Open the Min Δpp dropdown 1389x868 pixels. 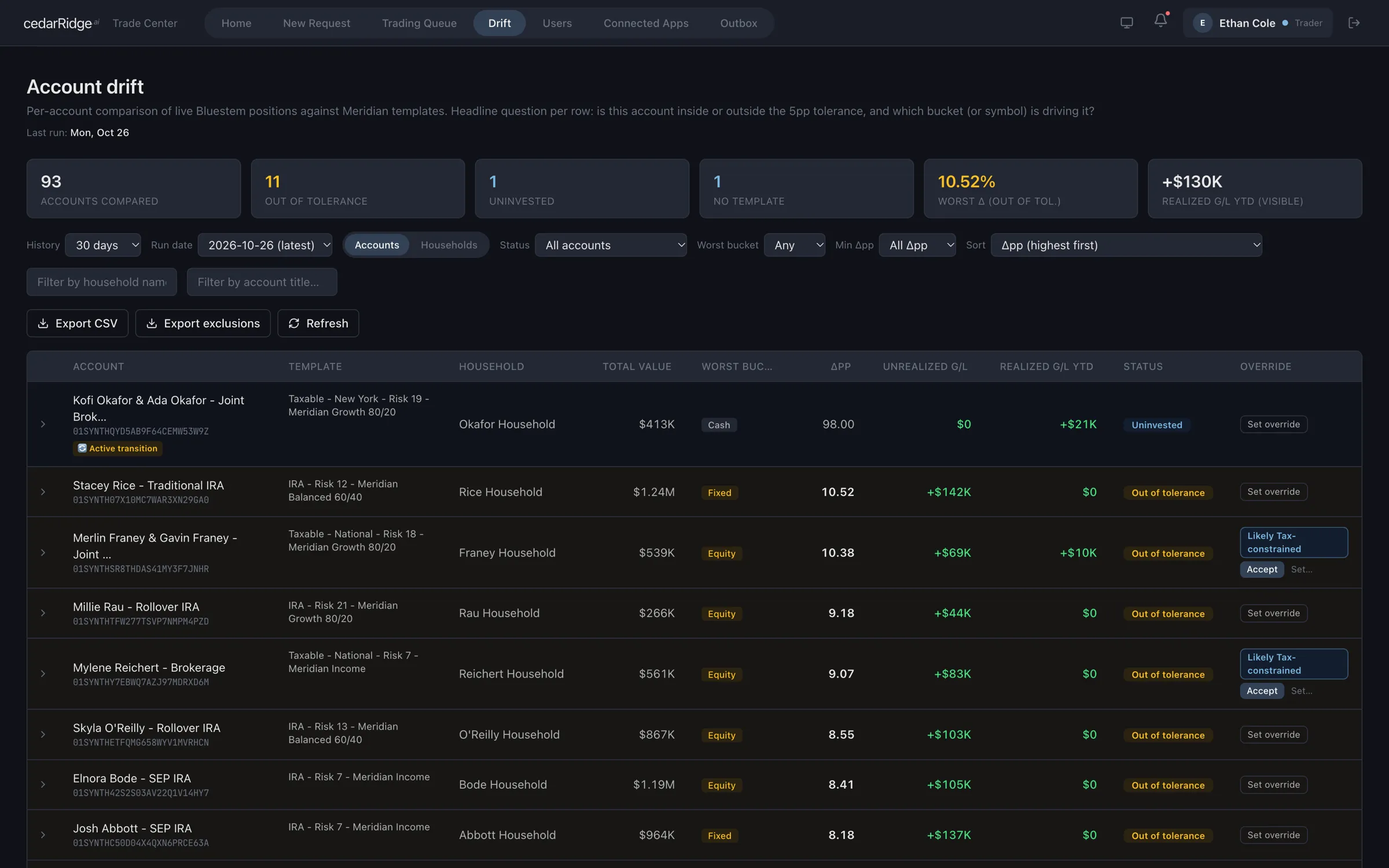(x=917, y=245)
